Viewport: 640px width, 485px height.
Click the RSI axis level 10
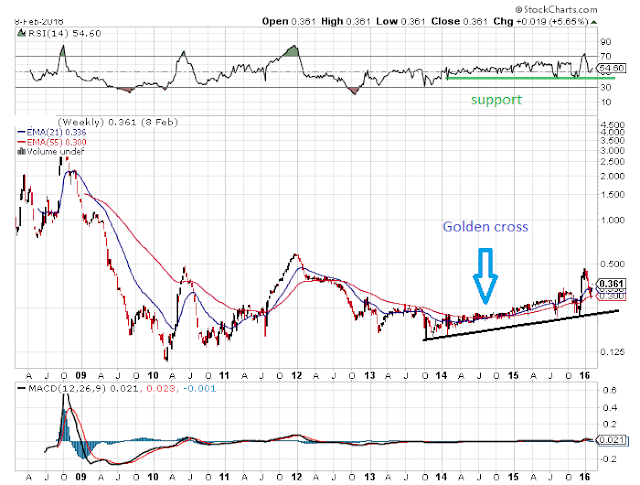(606, 102)
